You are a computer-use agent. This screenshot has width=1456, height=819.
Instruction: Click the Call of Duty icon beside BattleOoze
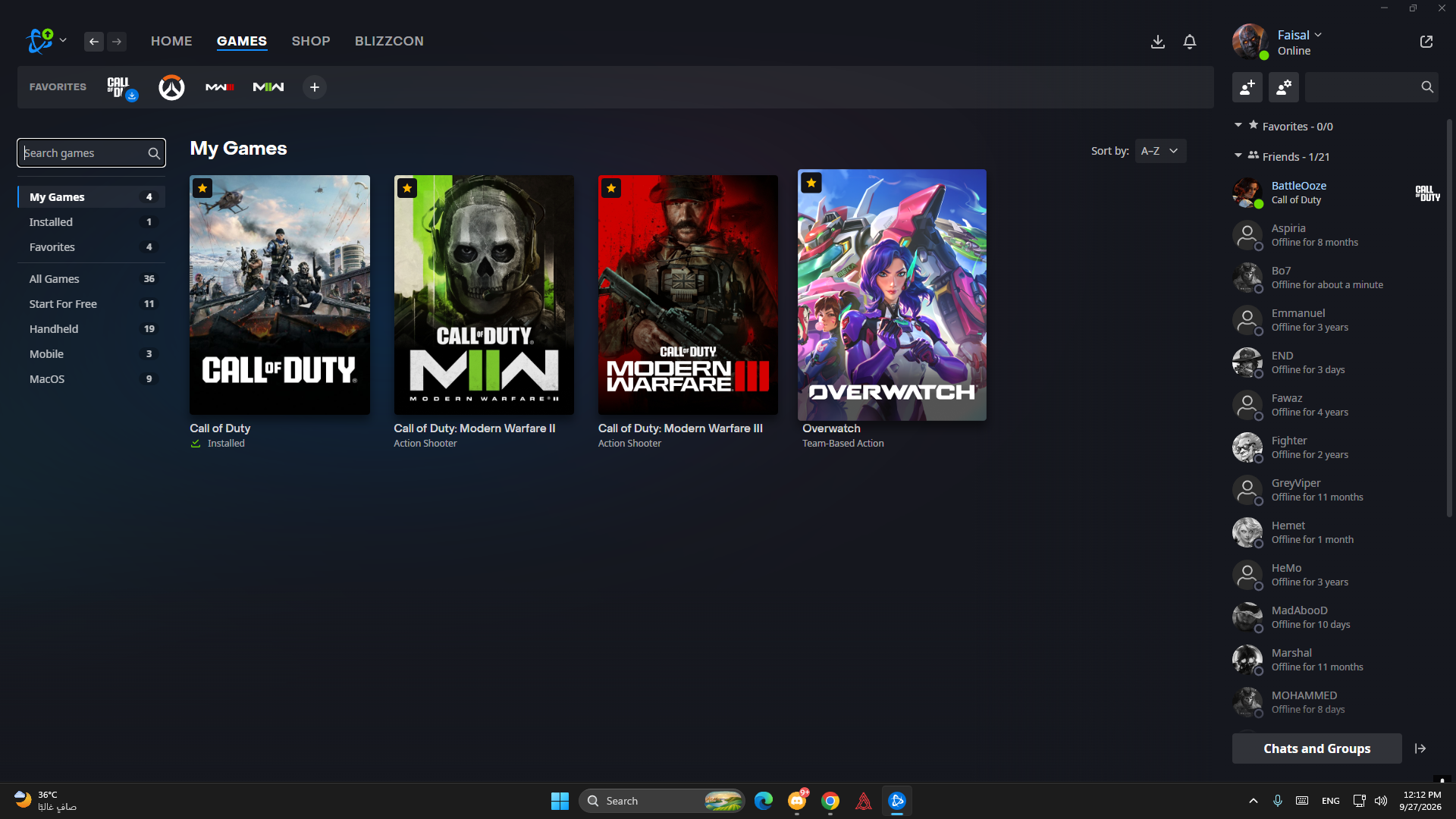pos(1427,193)
